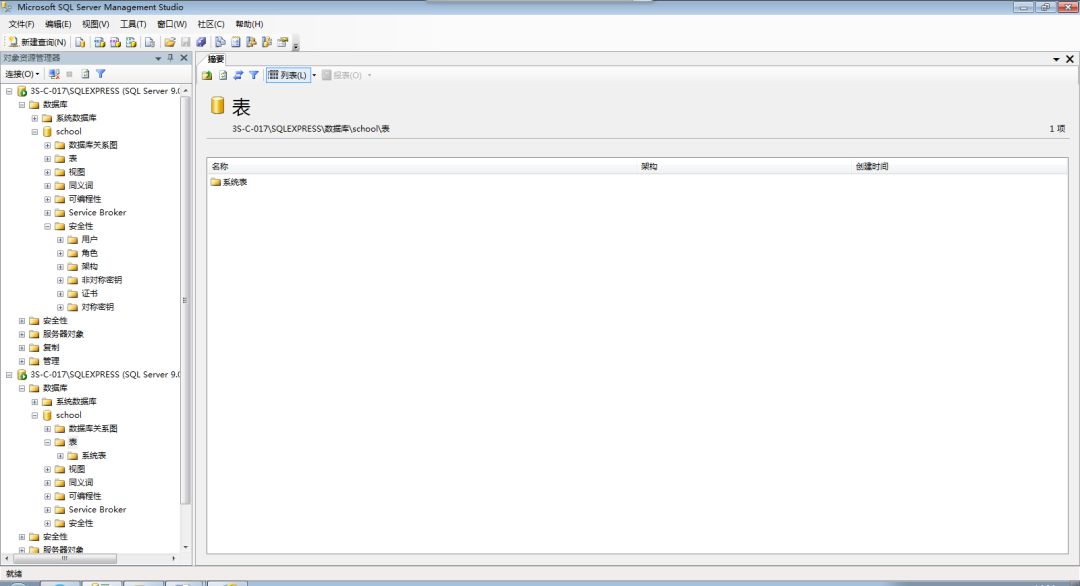The width and height of the screenshot is (1080, 586).
Task: Open the active files dropdown in Summary pane
Action: click(1056, 60)
